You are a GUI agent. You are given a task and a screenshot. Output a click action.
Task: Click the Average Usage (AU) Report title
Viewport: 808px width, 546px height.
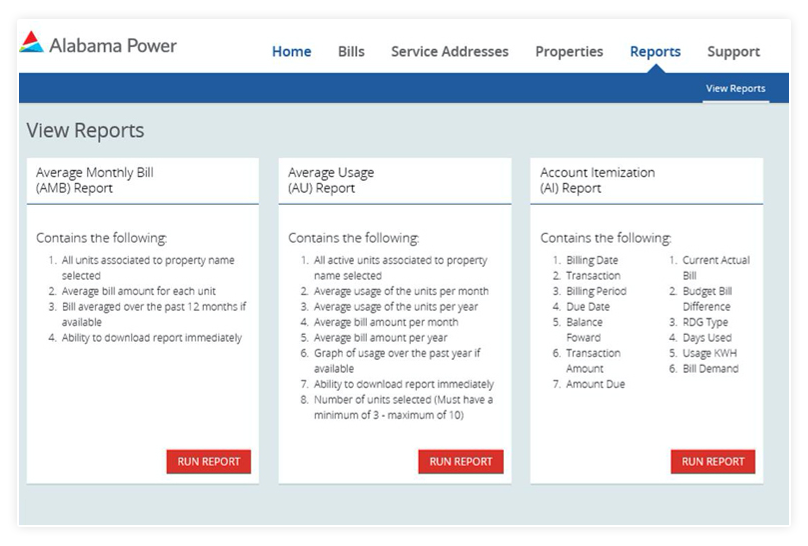331,180
